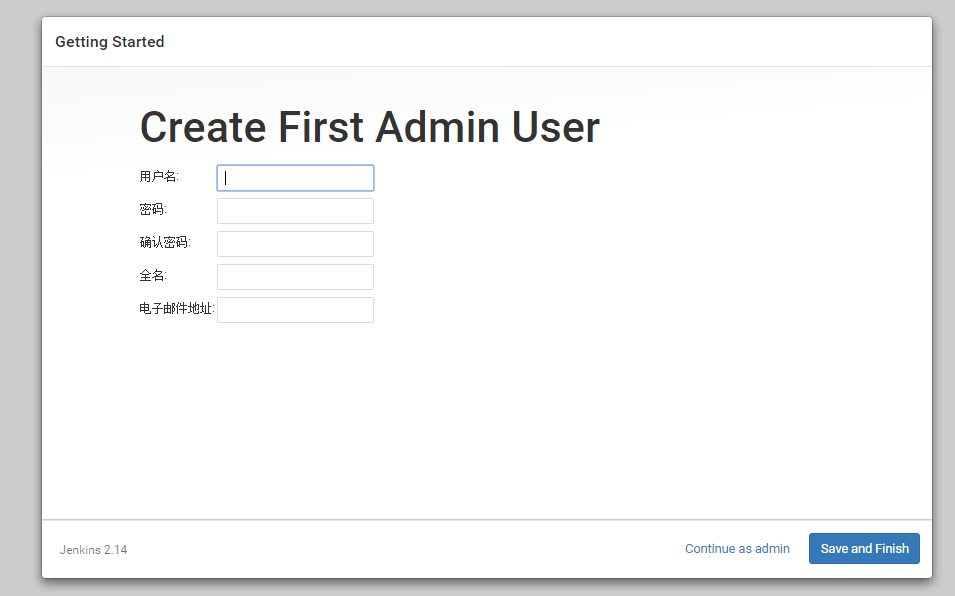Click into the 密码 password field
The width and height of the screenshot is (955, 596).
(295, 211)
